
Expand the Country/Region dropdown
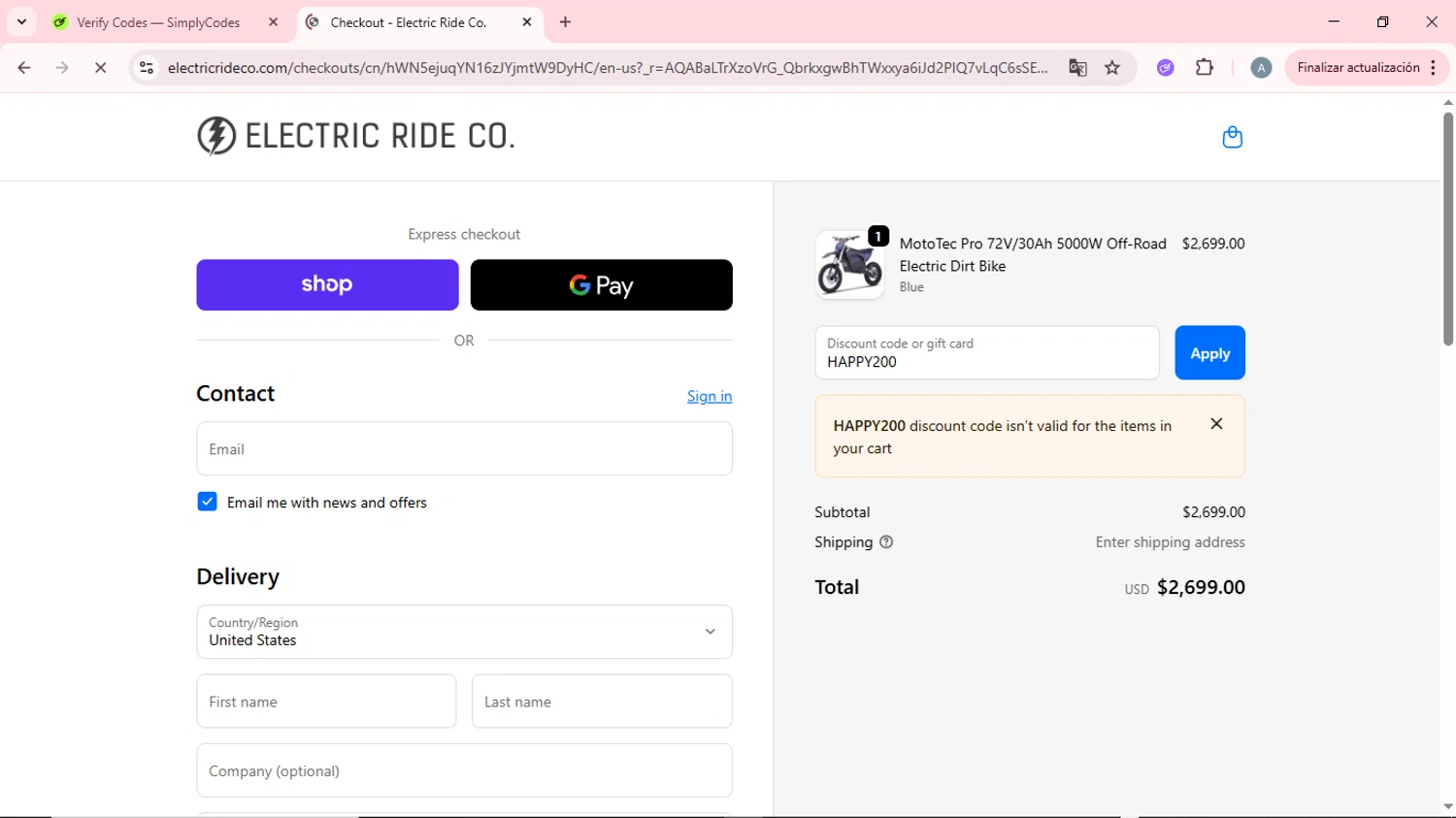click(x=464, y=632)
